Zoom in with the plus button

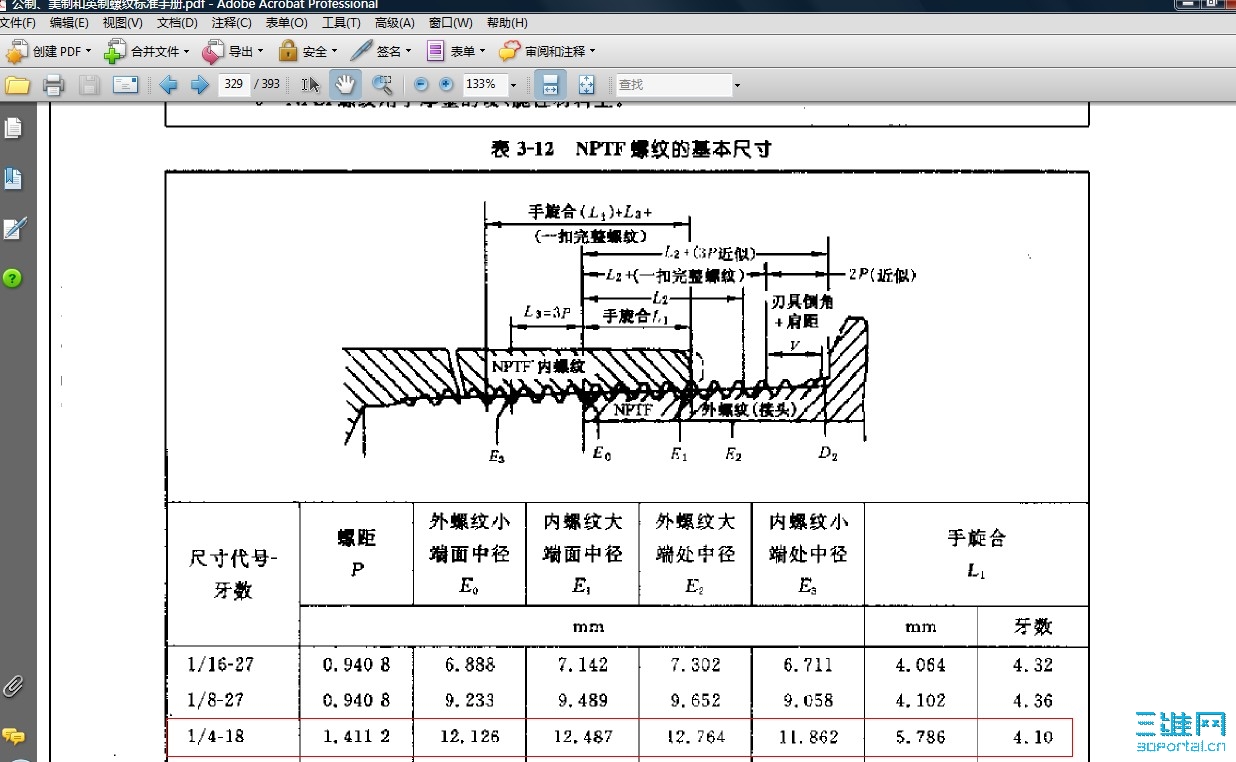pyautogui.click(x=446, y=85)
